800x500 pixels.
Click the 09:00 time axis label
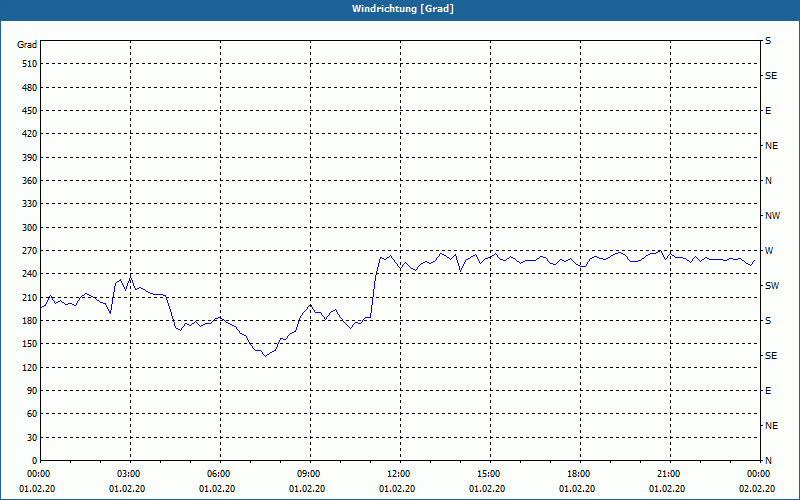[310, 474]
